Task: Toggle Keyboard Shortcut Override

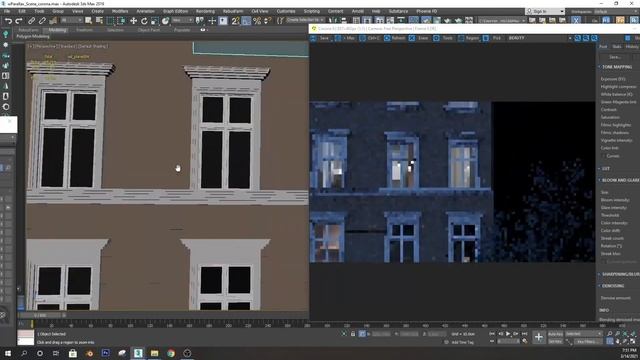Action: click(223, 20)
